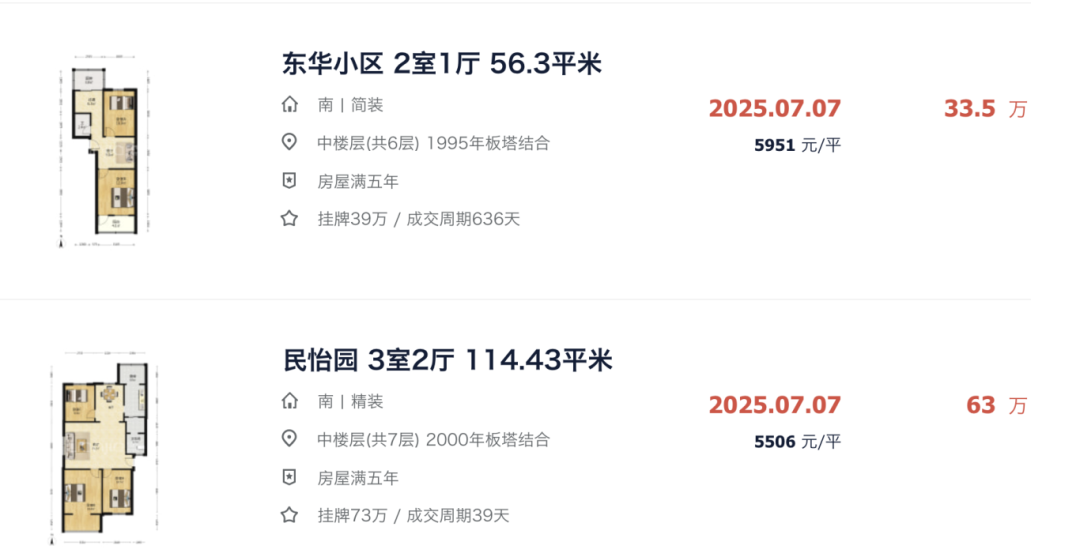Open the 东华小区 2室1厅 listing title
This screenshot has width=1080, height=557.
click(442, 63)
